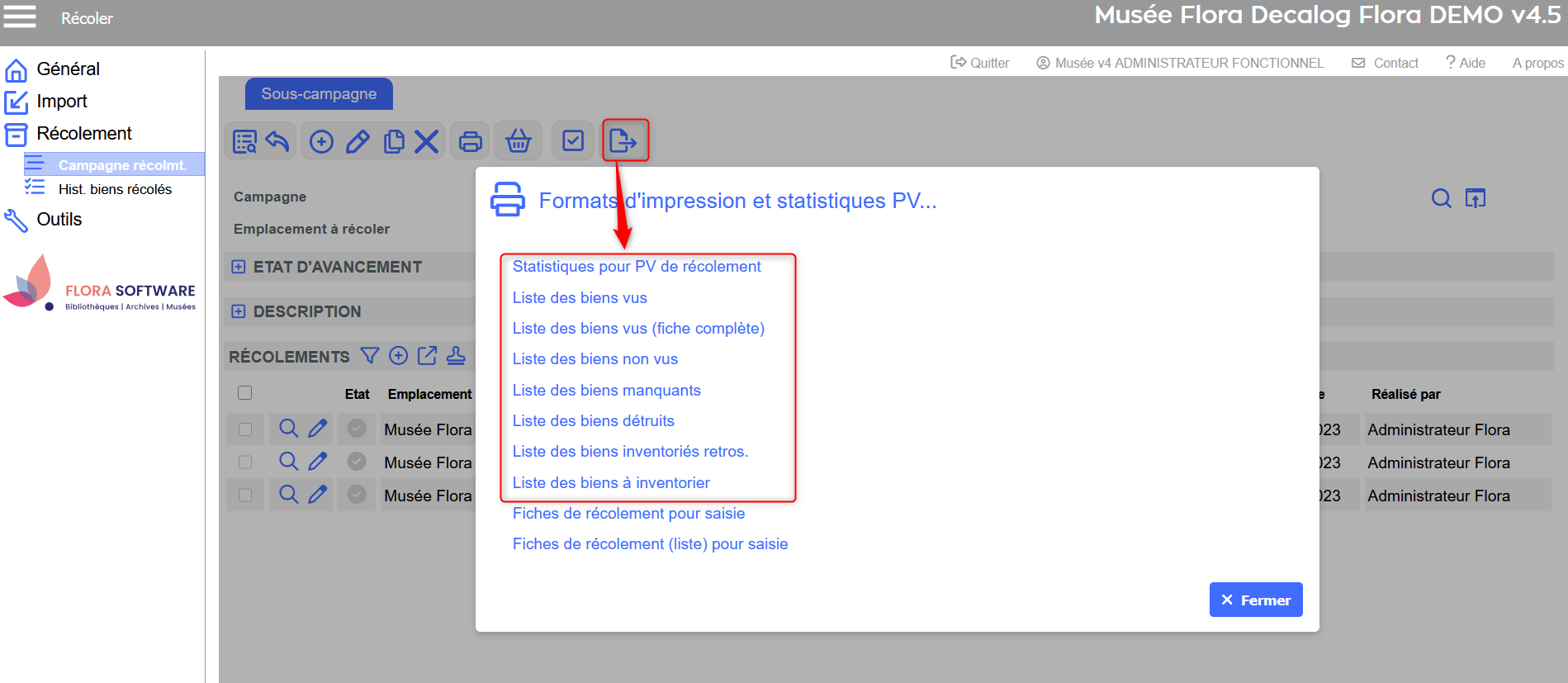1568x683 pixels.
Task: Click the filter icon beside RÉCOLEMENTS
Action: click(370, 356)
